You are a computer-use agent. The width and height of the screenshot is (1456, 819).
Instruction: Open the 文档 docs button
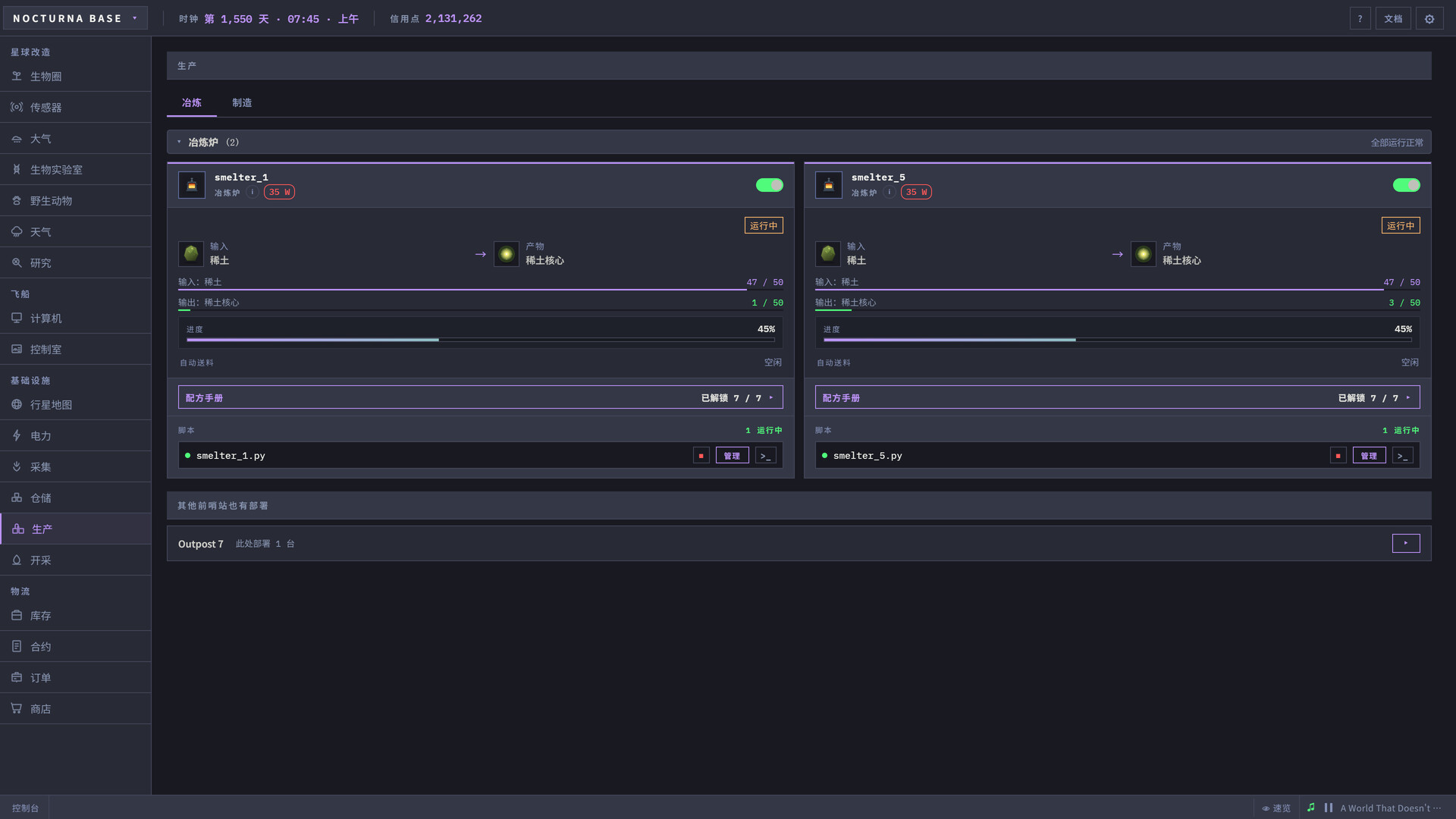click(1393, 19)
